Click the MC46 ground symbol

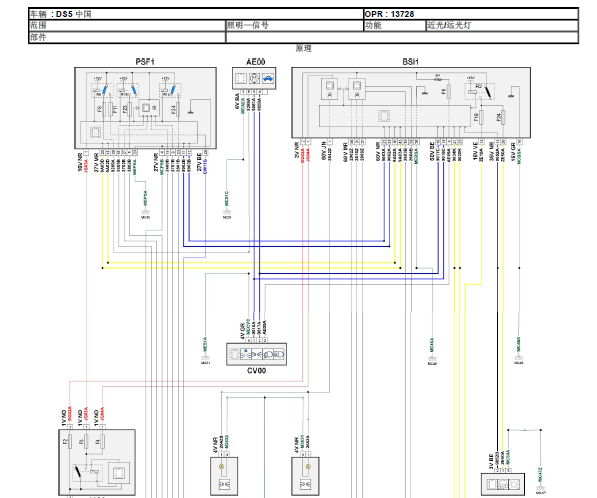pyautogui.click(x=519, y=358)
